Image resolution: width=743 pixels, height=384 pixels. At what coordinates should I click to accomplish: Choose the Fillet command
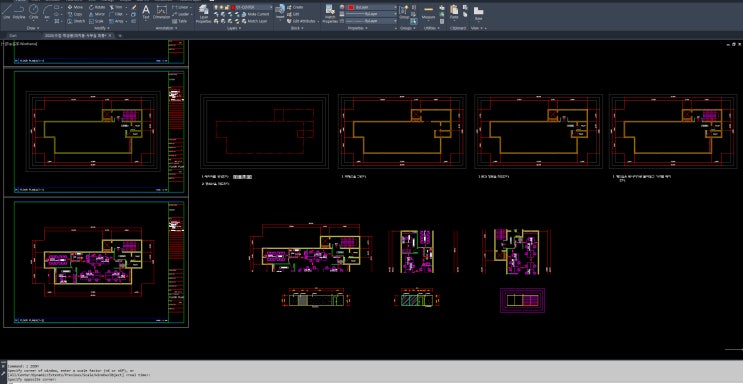pos(116,14)
